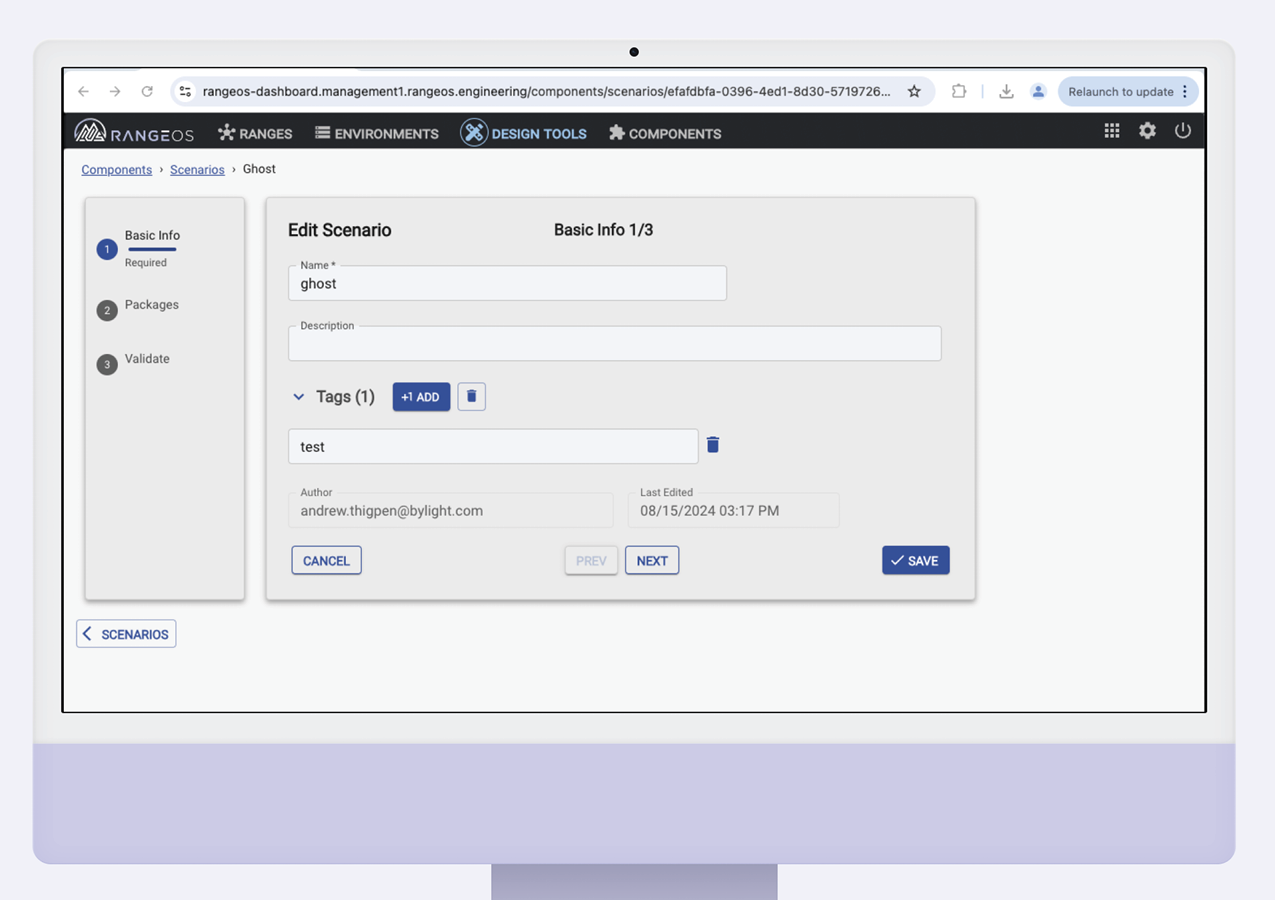
Task: Click the RangeOS logo
Action: pos(134,132)
